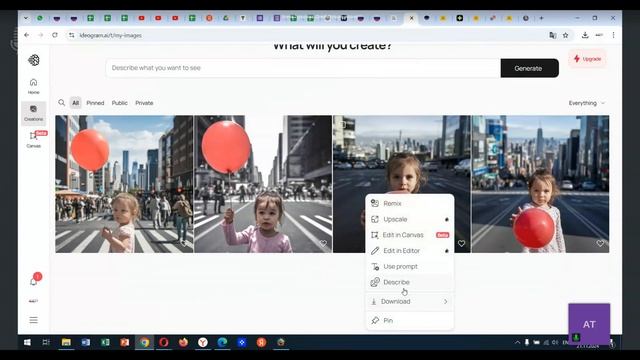Viewport: 640px width, 360px height.
Task: Switch to the Private filter tab
Action: 144,103
